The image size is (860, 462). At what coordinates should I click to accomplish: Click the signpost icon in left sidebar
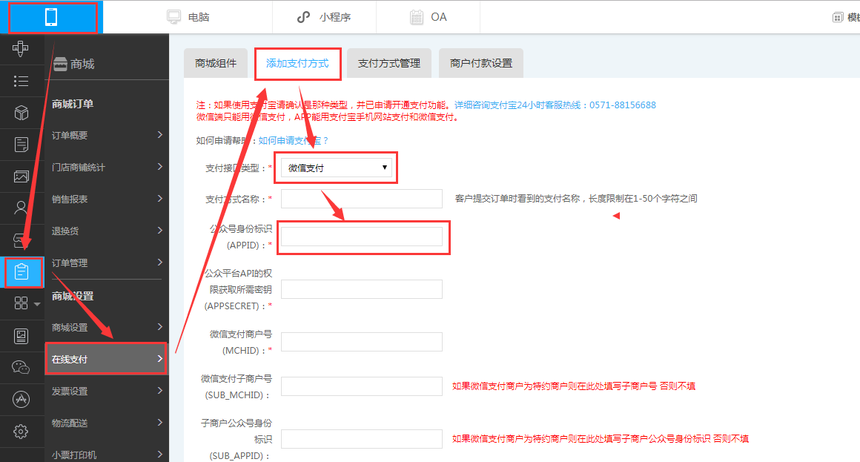[x=21, y=49]
